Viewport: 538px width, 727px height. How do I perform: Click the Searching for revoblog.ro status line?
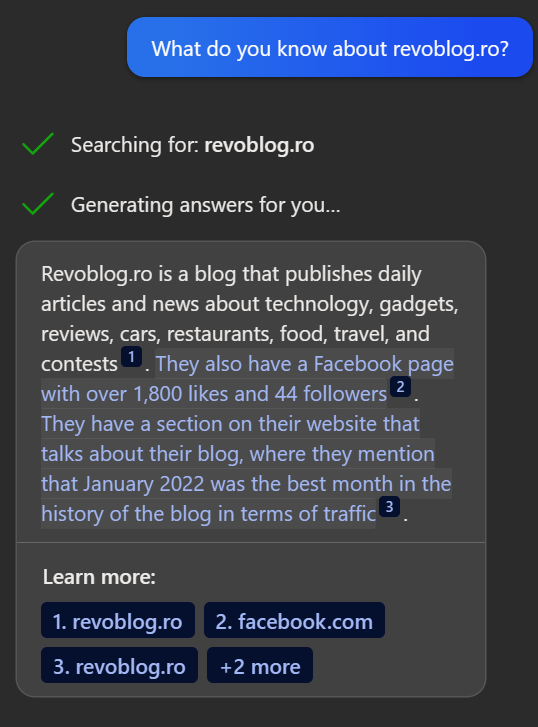tap(192, 145)
